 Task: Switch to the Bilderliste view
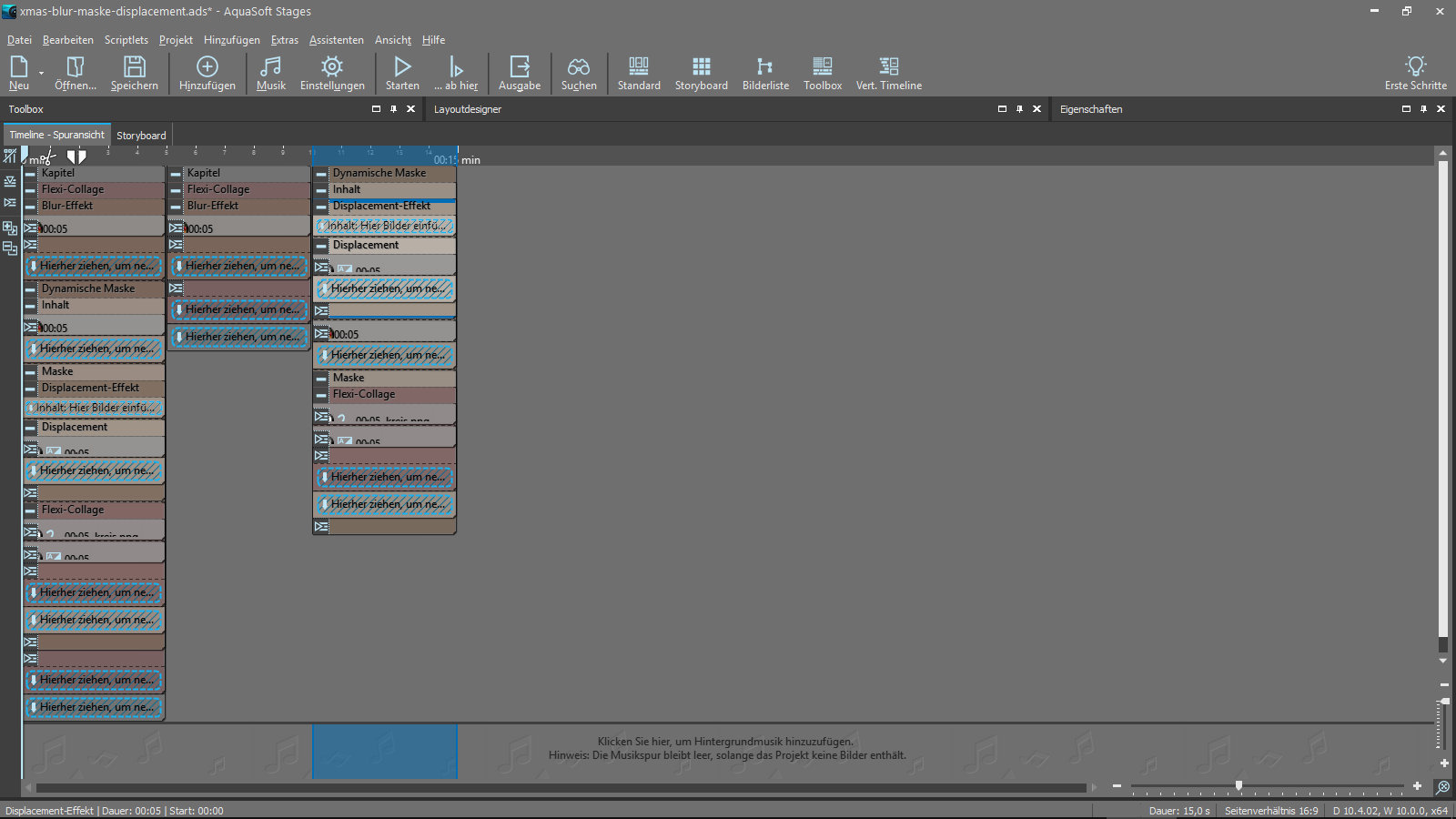[x=765, y=73]
